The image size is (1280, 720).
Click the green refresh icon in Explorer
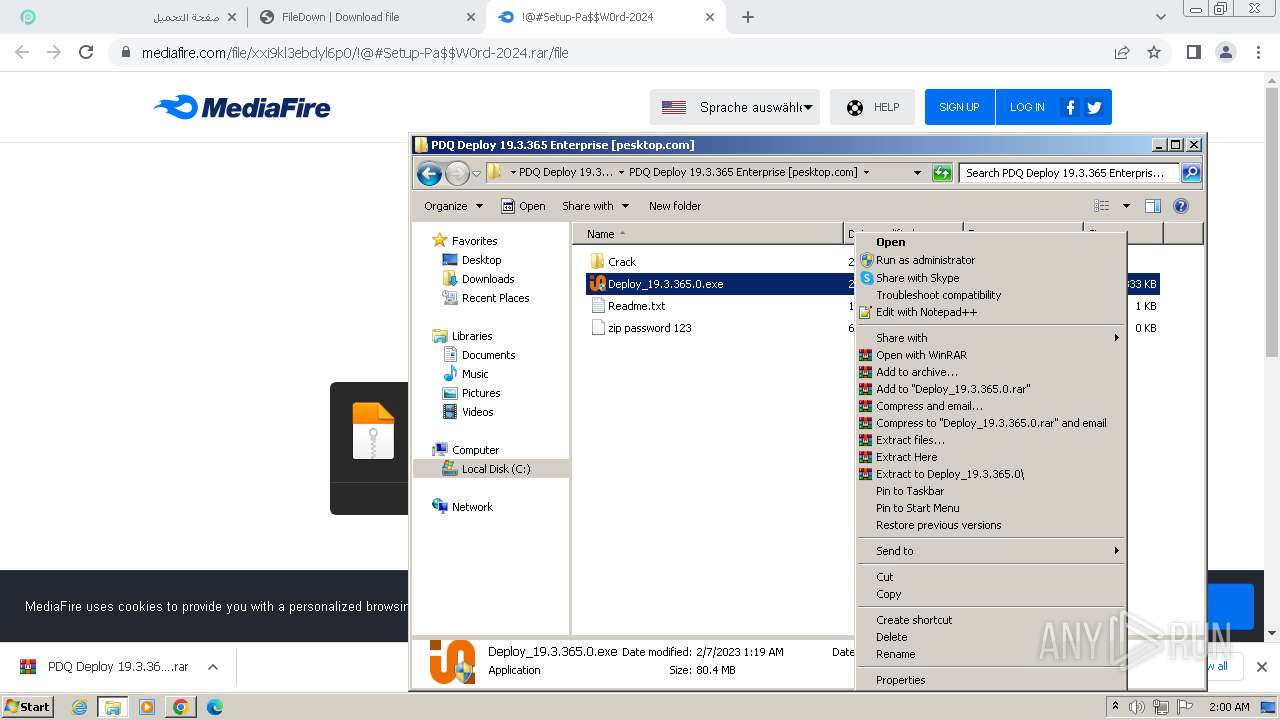click(942, 173)
